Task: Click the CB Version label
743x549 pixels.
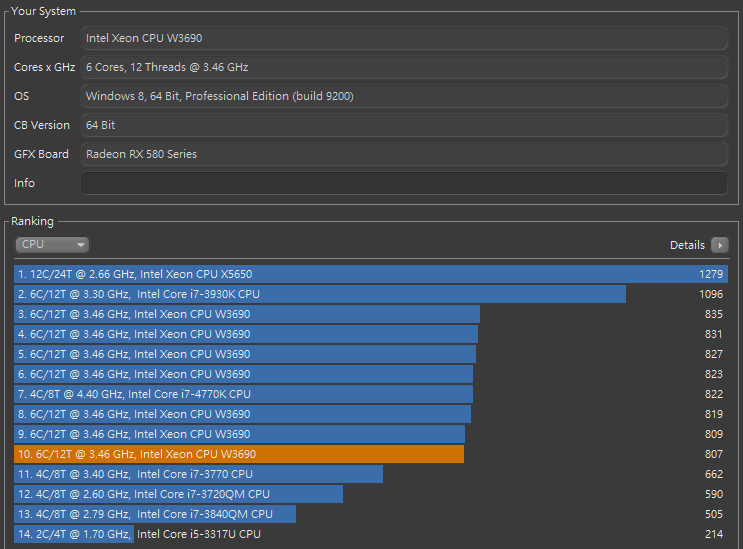Action: (42, 125)
